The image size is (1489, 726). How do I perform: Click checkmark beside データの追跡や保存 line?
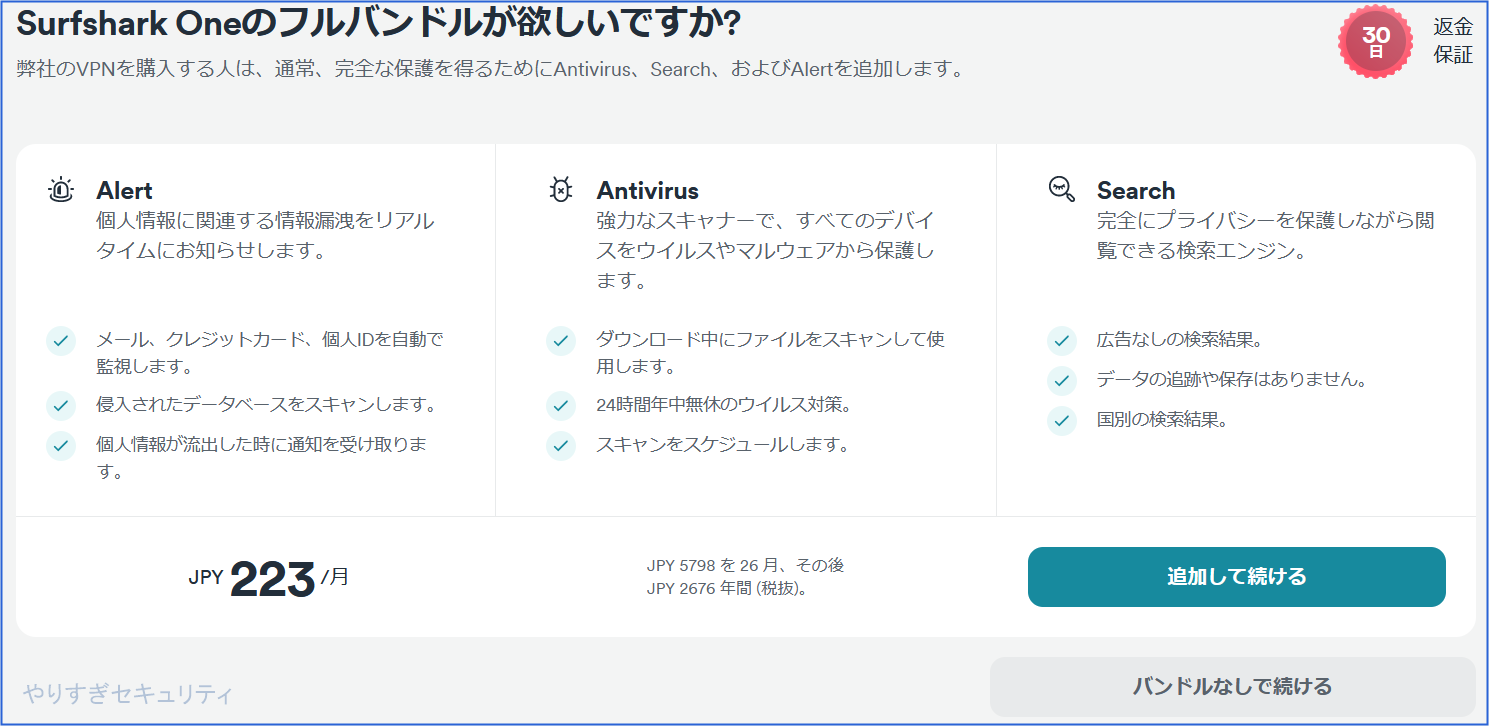pyautogui.click(x=1061, y=380)
